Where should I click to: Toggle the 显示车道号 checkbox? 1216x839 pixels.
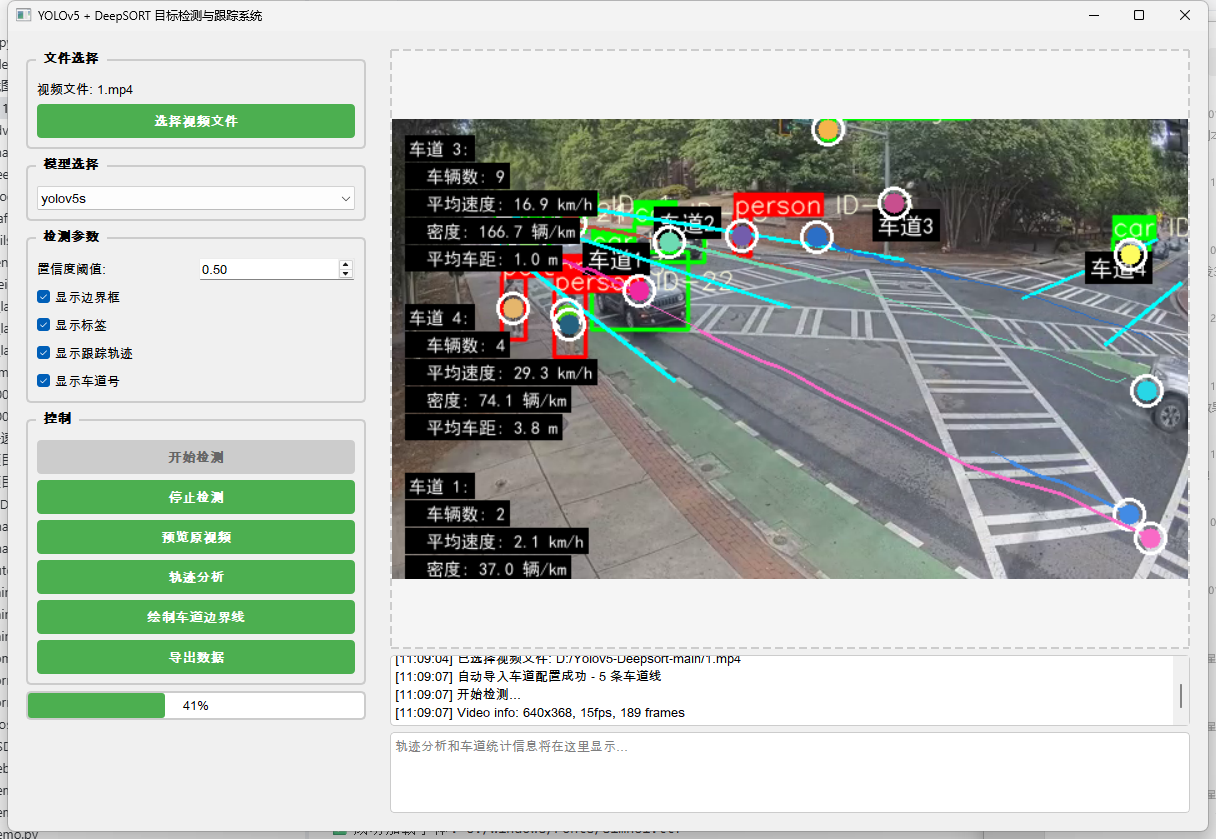[44, 381]
